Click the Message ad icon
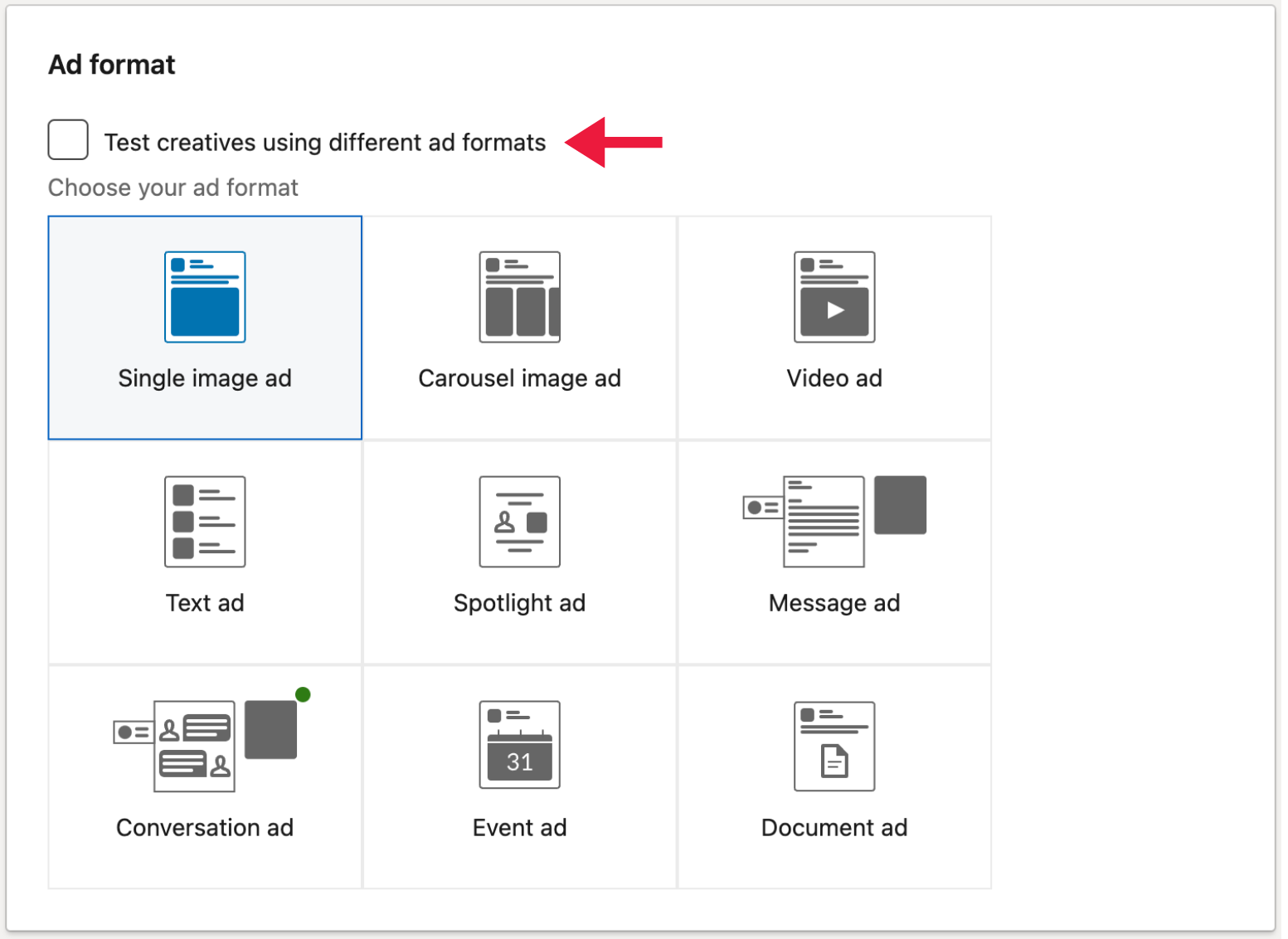The height and width of the screenshot is (939, 1288). tap(834, 521)
